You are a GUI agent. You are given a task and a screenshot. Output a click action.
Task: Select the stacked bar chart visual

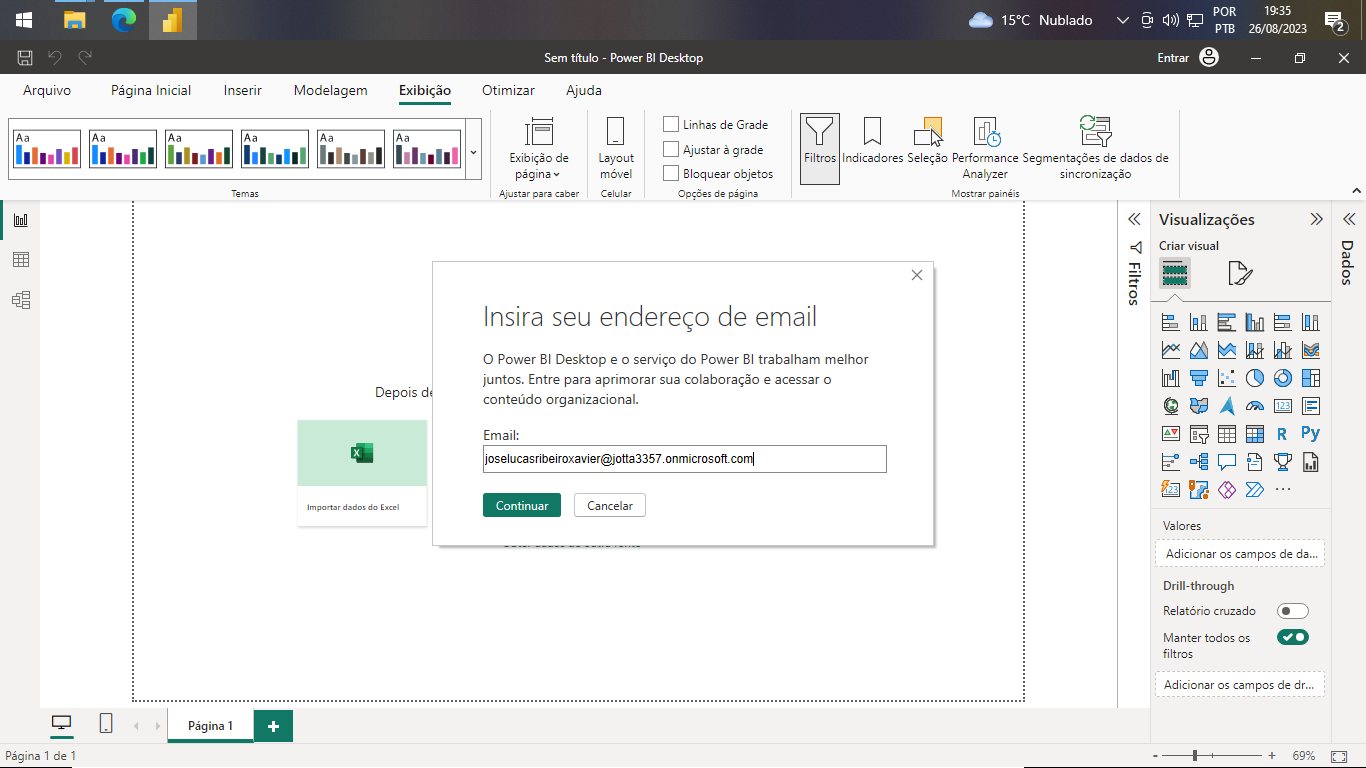1170,323
